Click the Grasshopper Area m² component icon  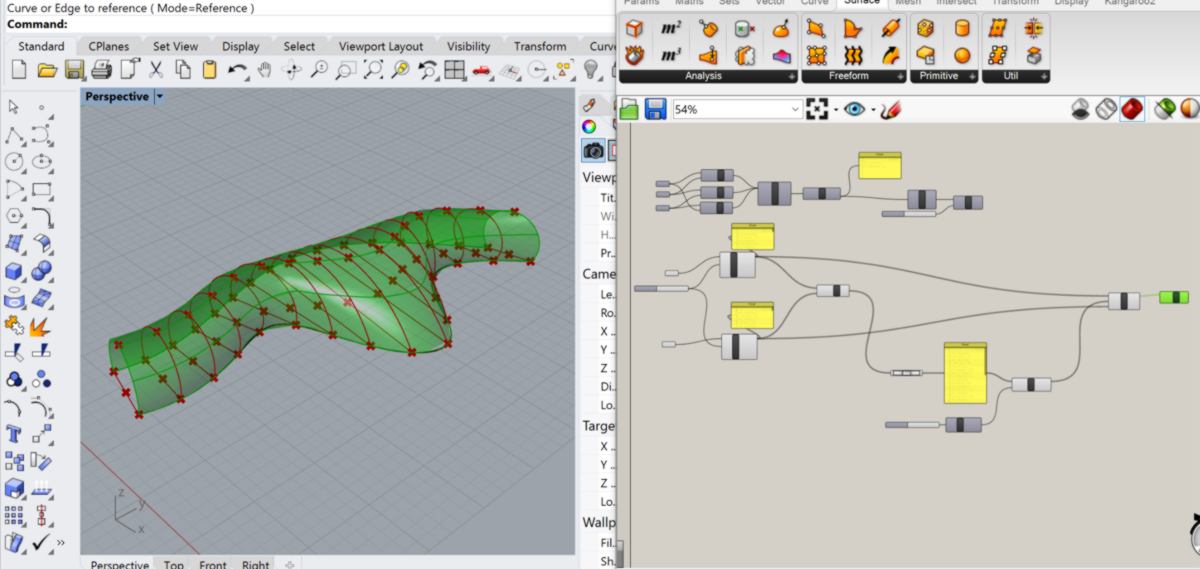coord(671,29)
